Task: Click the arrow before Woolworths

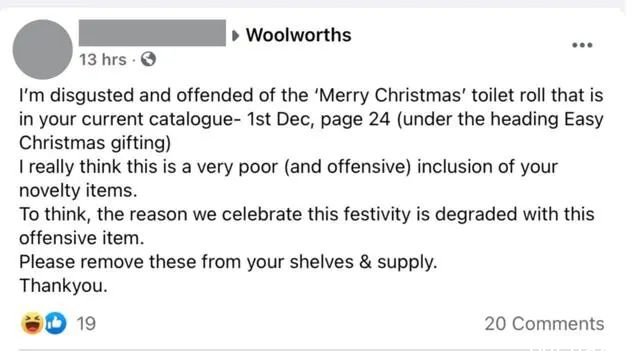Action: pyautogui.click(x=235, y=36)
